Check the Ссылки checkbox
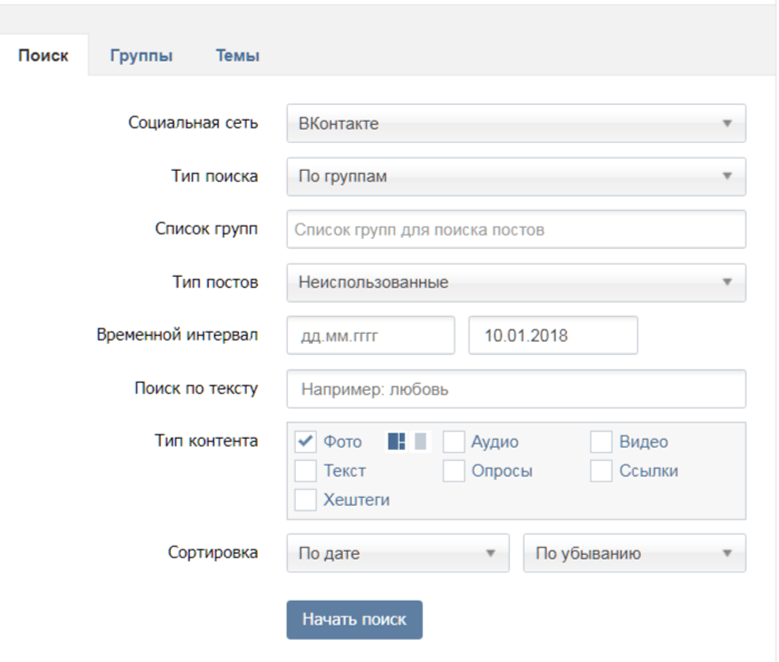Image resolution: width=779 pixels, height=662 pixels. click(x=601, y=471)
